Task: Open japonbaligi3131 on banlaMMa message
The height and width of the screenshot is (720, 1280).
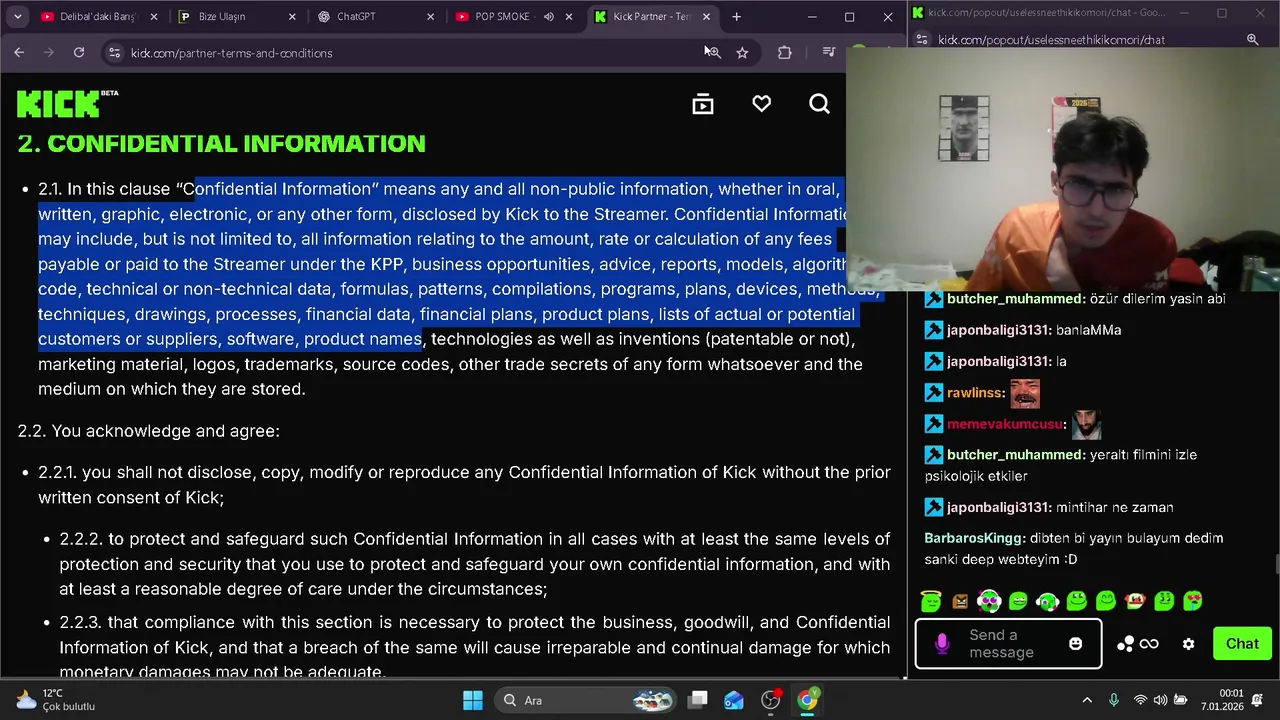Action: (x=998, y=330)
